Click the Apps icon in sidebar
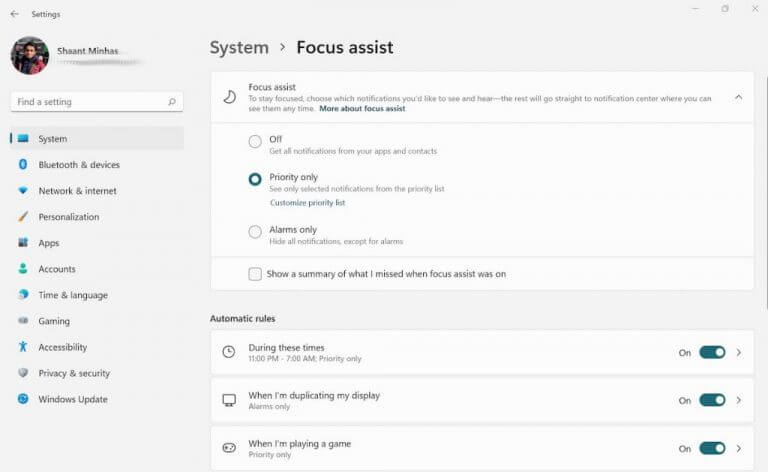The width and height of the screenshot is (768, 472). tap(23, 242)
